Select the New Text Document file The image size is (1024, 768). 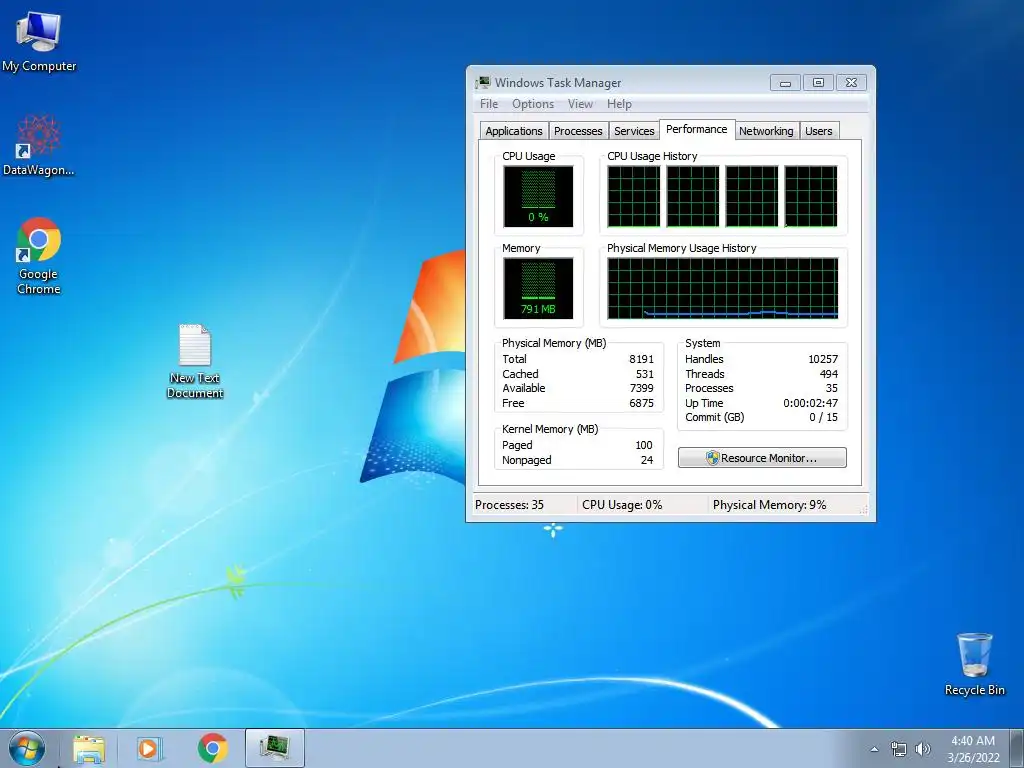point(195,361)
